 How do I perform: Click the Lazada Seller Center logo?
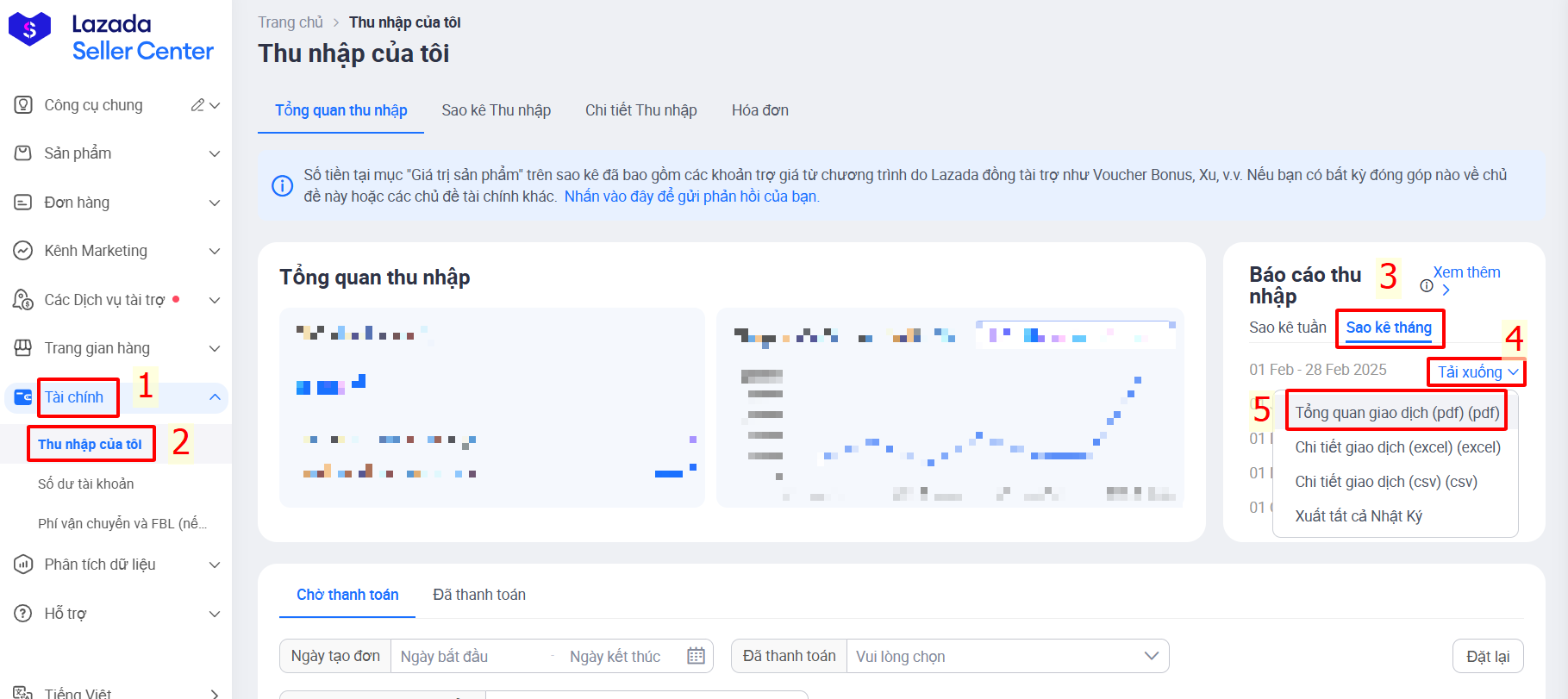pyautogui.click(x=112, y=37)
